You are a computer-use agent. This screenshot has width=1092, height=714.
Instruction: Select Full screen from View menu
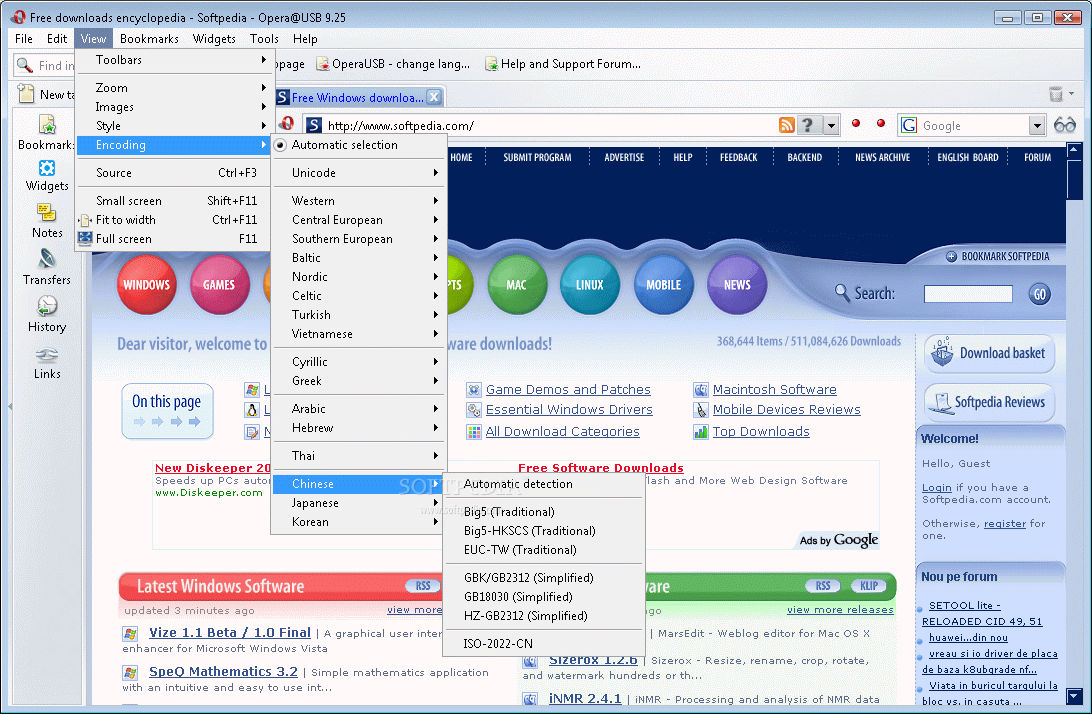173,239
